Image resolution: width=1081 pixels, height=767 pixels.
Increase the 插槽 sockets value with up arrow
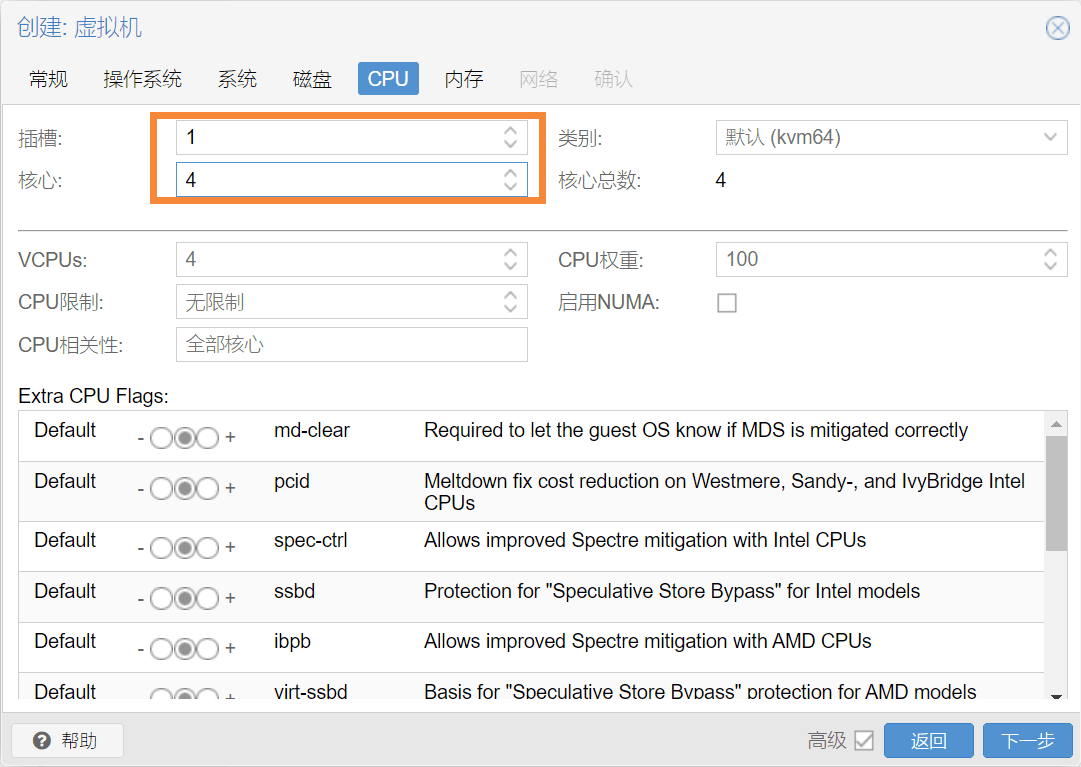[510, 130]
